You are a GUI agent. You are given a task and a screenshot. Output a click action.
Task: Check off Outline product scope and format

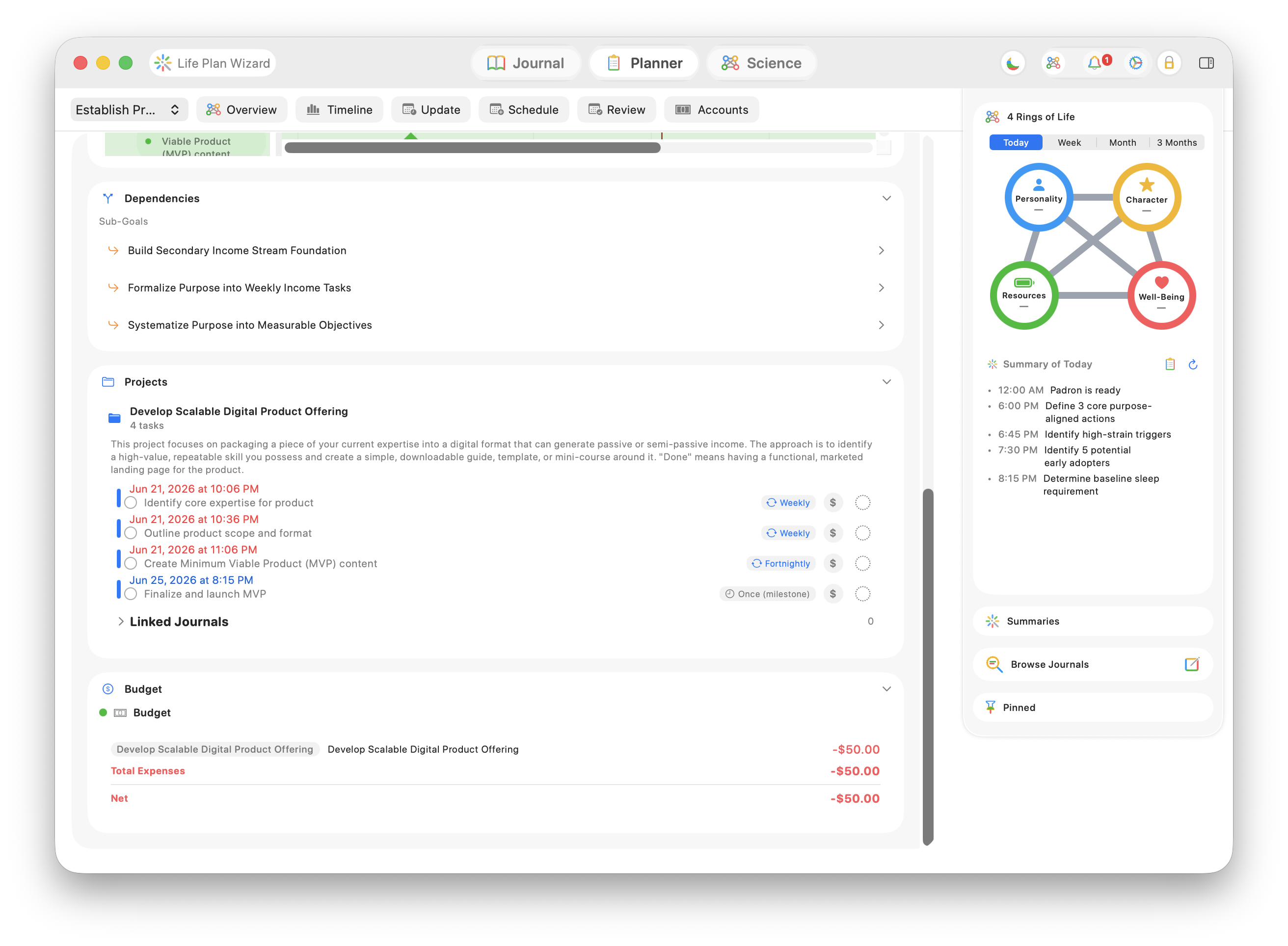tap(131, 533)
